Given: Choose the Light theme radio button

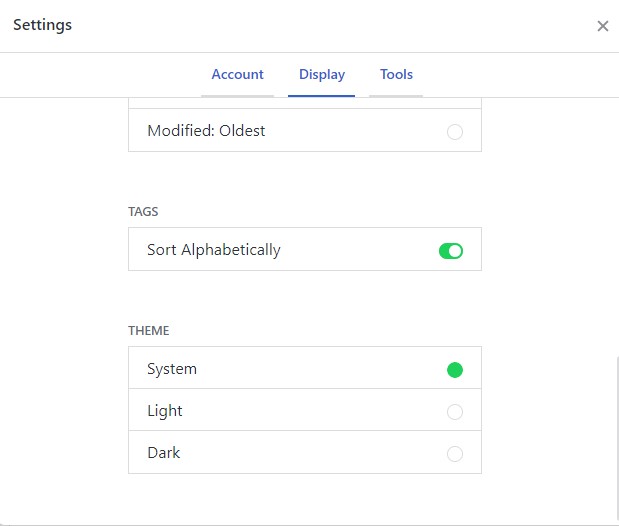Looking at the screenshot, I should tap(455, 411).
